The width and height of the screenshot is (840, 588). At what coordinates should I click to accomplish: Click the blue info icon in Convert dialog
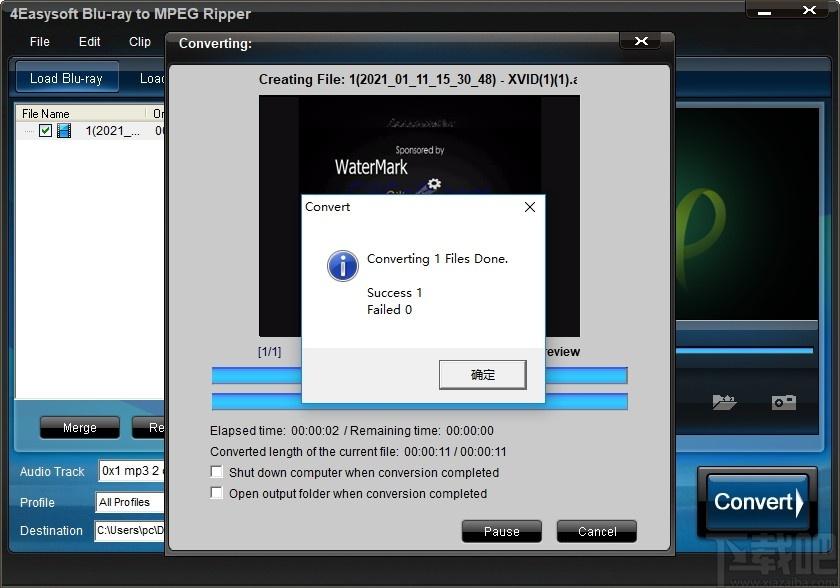[343, 266]
